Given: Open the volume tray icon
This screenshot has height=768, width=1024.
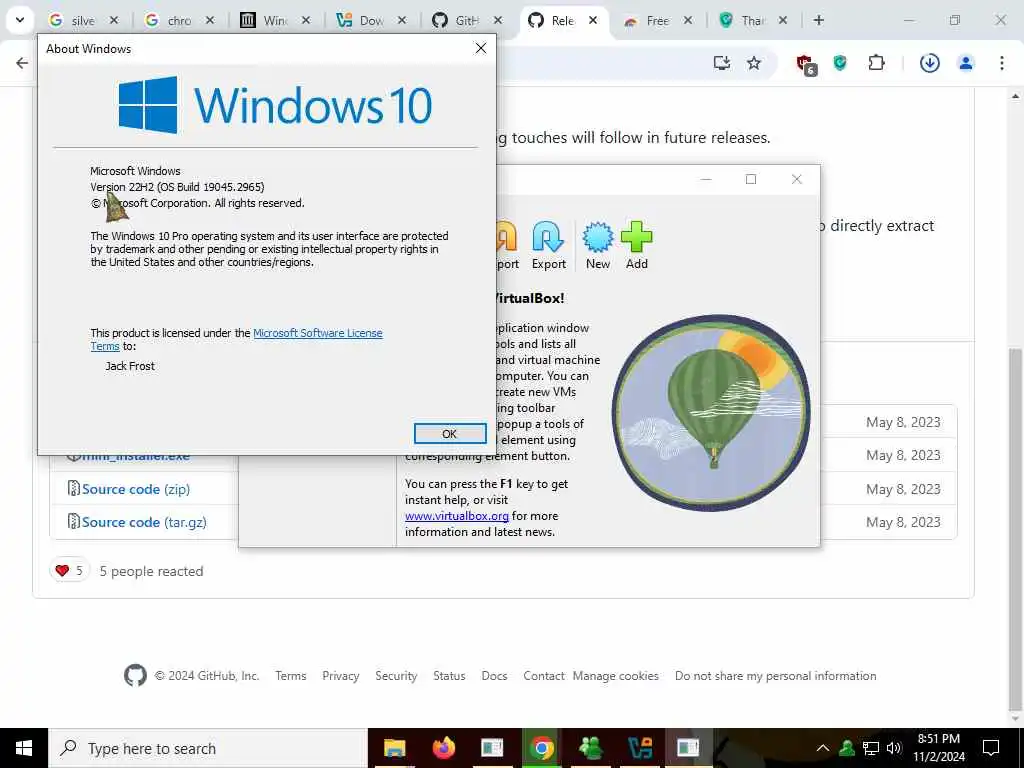Looking at the screenshot, I should 894,748.
